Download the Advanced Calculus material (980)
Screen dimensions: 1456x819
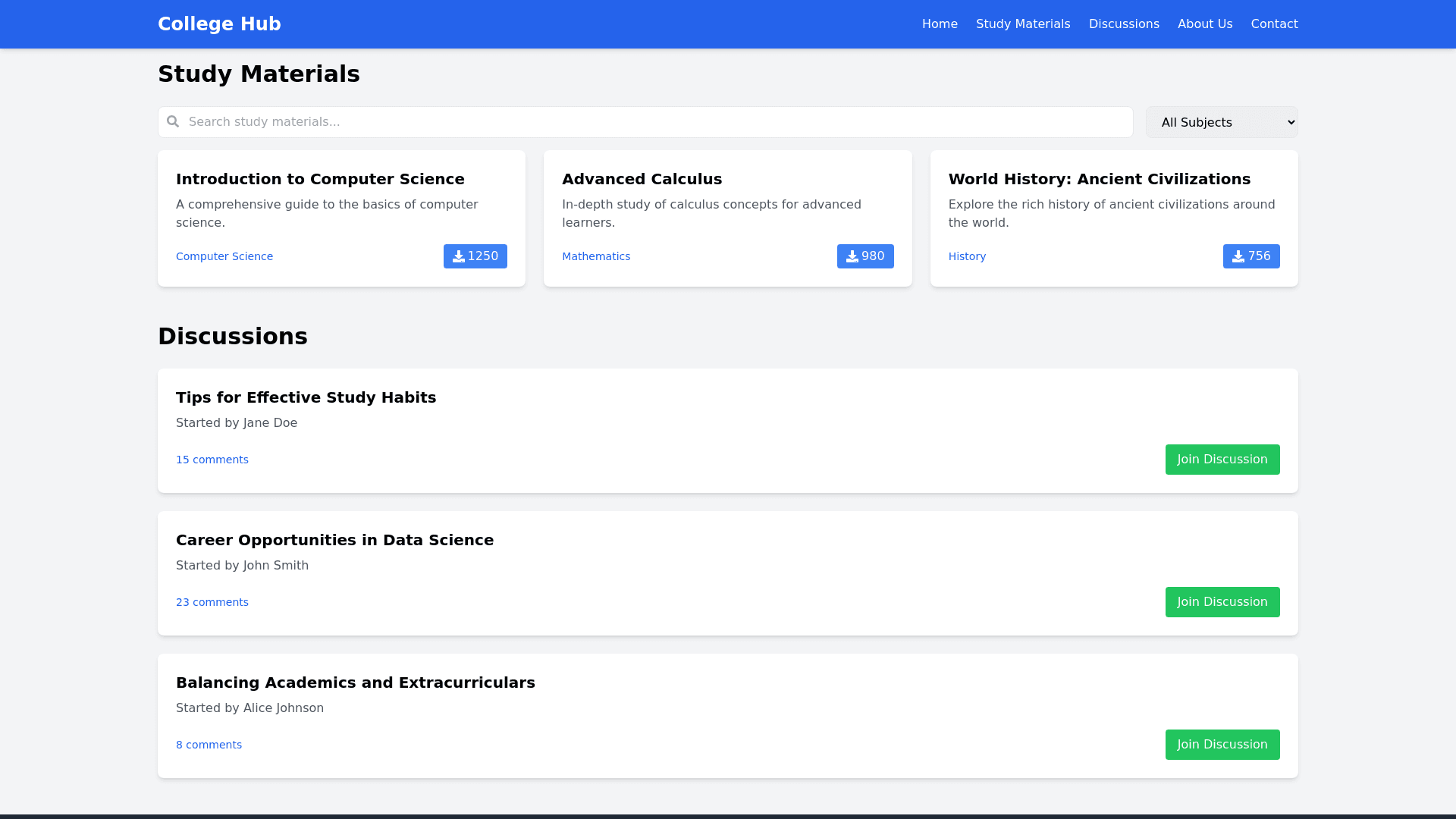click(x=864, y=256)
